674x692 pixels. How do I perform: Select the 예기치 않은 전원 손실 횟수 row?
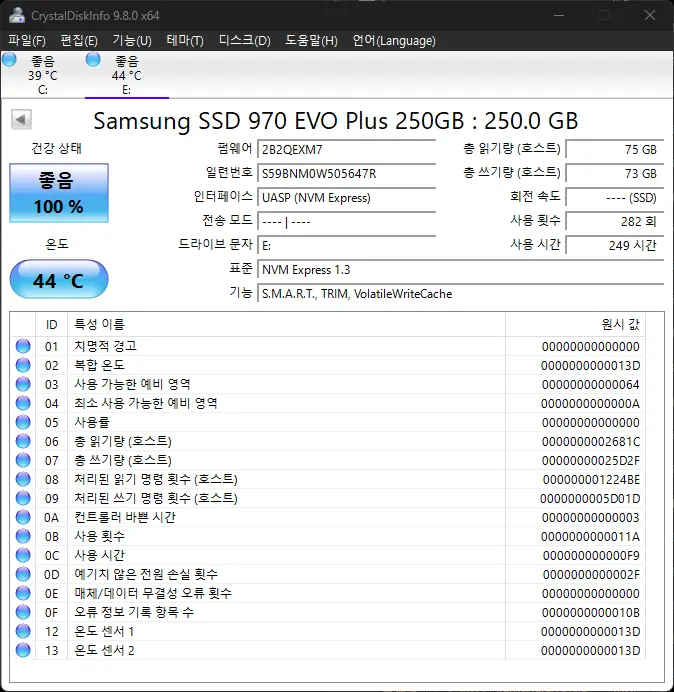tap(328, 574)
